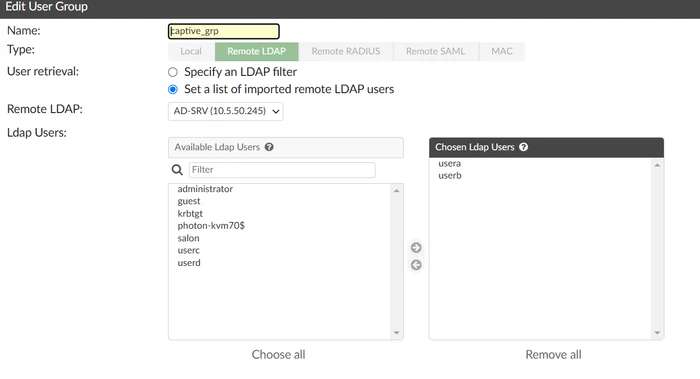Focus the Name field containing captive_grp

click(x=224, y=31)
